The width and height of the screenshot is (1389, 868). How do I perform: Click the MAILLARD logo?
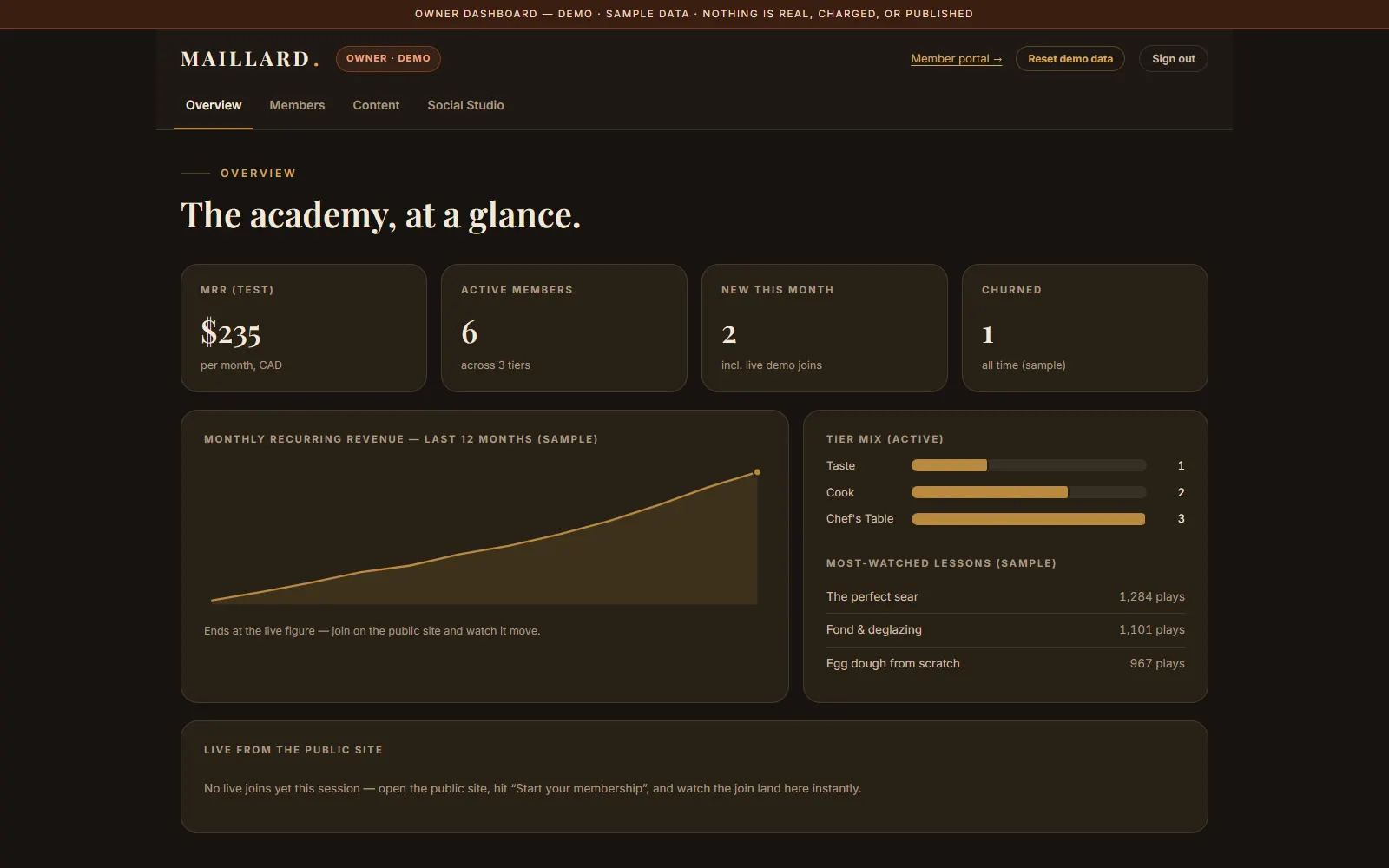pos(250,59)
